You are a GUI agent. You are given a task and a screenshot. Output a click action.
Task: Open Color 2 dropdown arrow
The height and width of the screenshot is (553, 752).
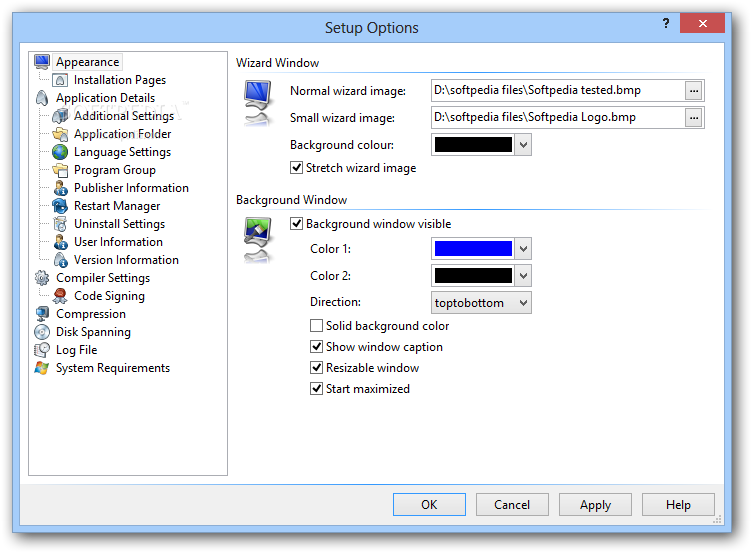523,276
